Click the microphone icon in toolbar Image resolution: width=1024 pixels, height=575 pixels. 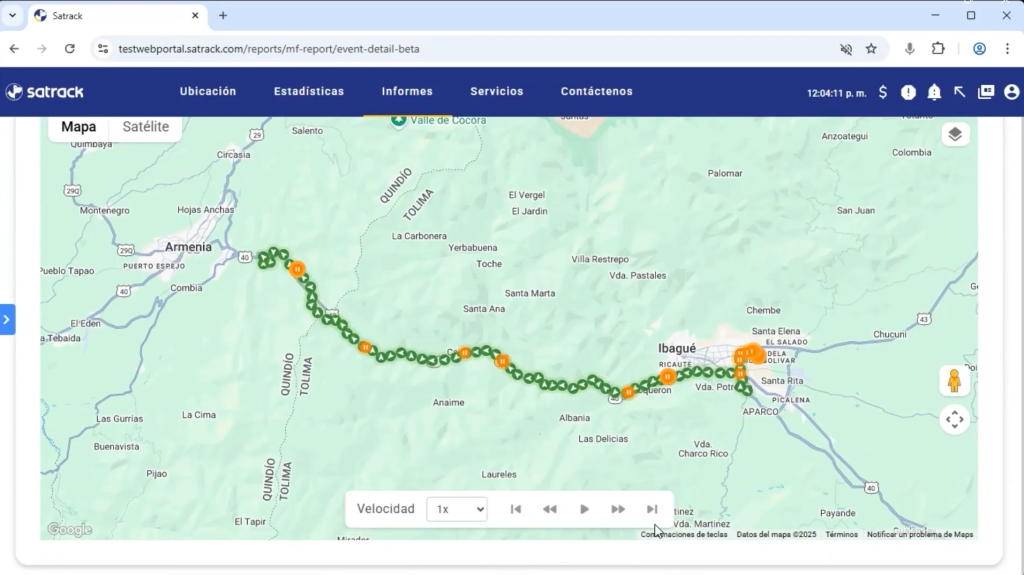point(910,49)
